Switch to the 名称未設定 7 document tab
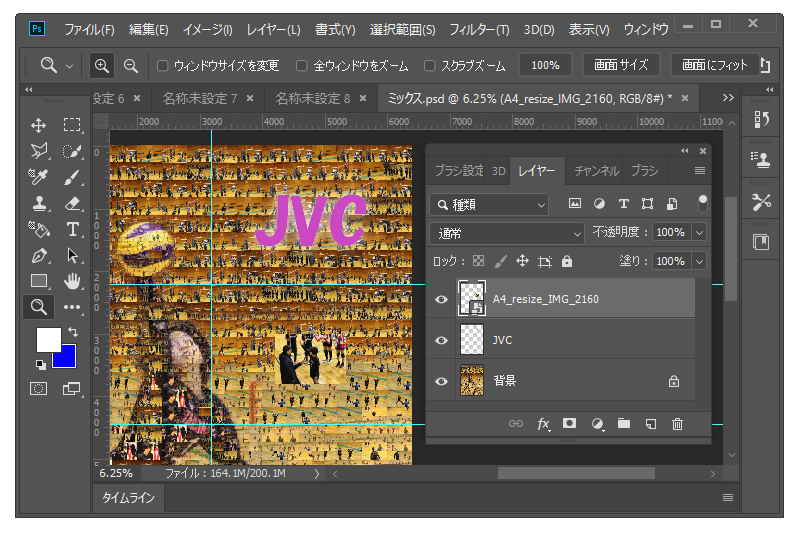 pos(199,98)
